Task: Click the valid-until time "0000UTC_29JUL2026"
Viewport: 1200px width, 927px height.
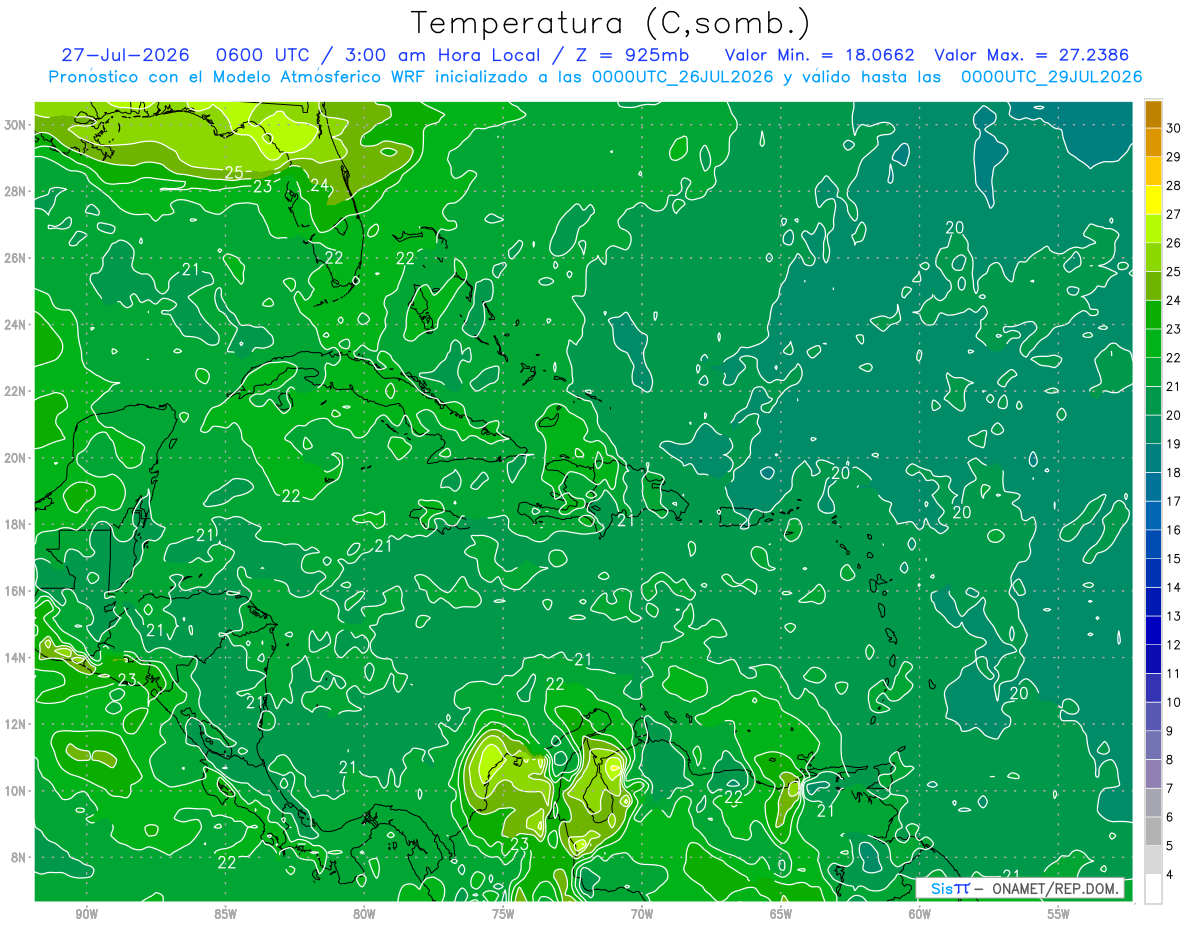Action: [1051, 77]
